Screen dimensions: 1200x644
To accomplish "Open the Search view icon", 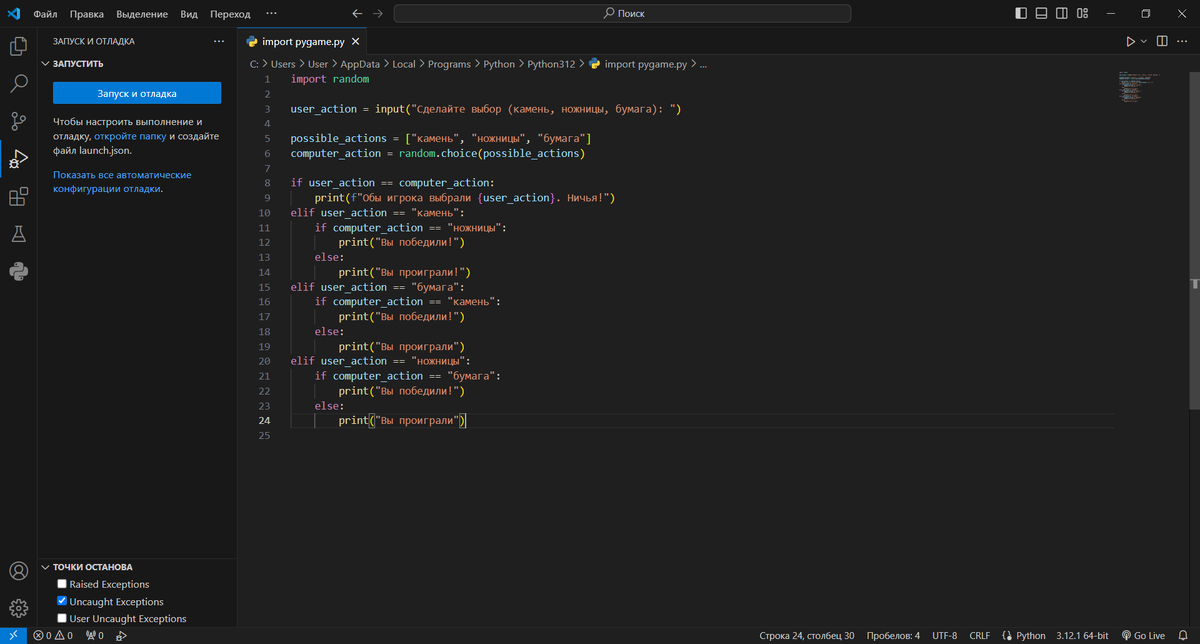I will [18, 84].
